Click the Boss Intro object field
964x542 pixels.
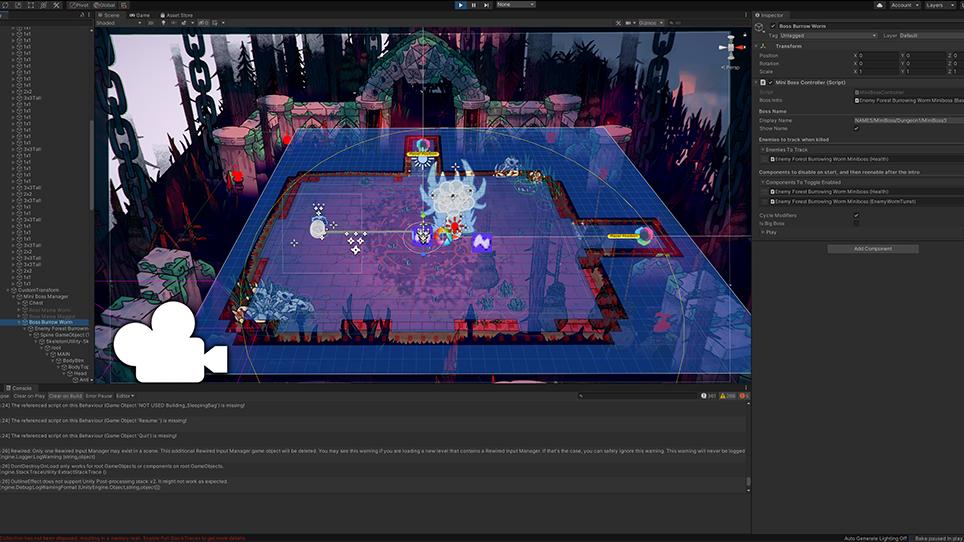point(908,100)
